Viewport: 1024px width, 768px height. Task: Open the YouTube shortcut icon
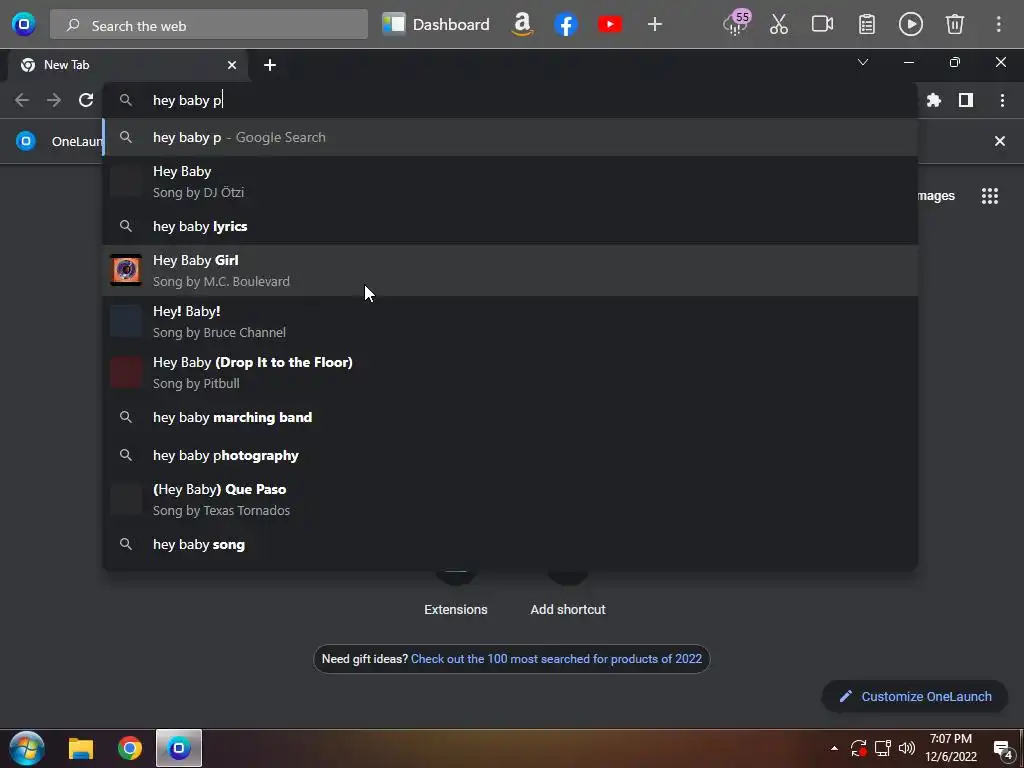click(609, 25)
